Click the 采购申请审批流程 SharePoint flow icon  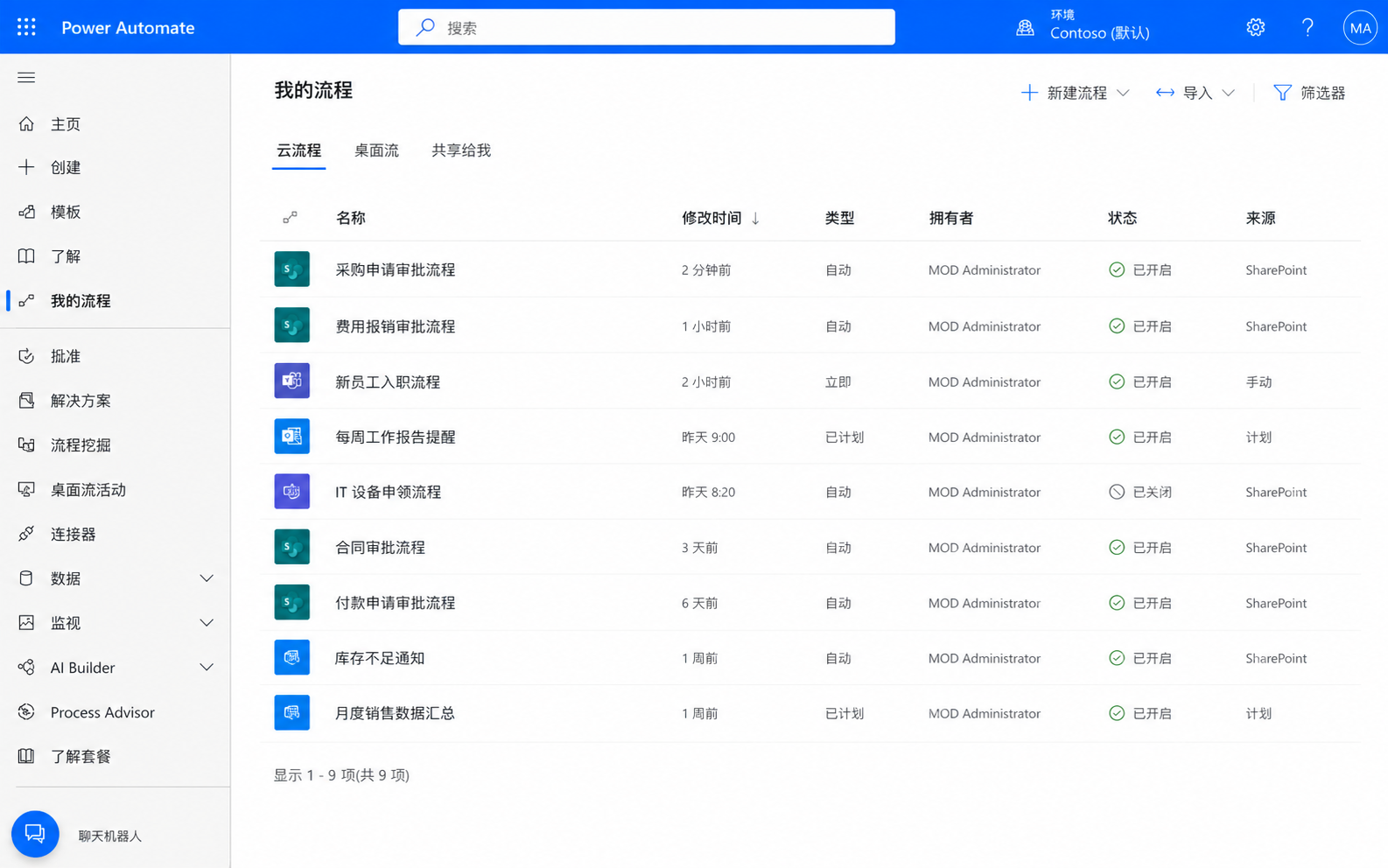tap(291, 269)
